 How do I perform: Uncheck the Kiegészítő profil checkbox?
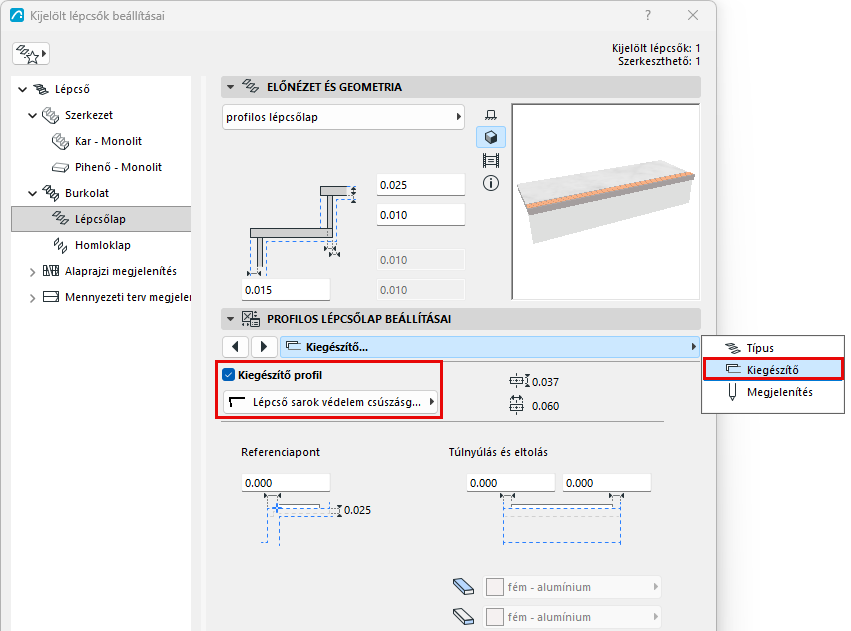click(x=228, y=375)
